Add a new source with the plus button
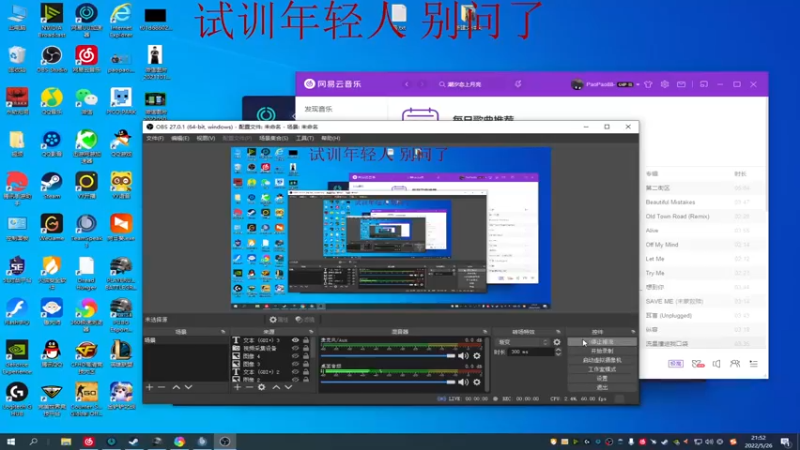This screenshot has width=800, height=450. [237, 387]
